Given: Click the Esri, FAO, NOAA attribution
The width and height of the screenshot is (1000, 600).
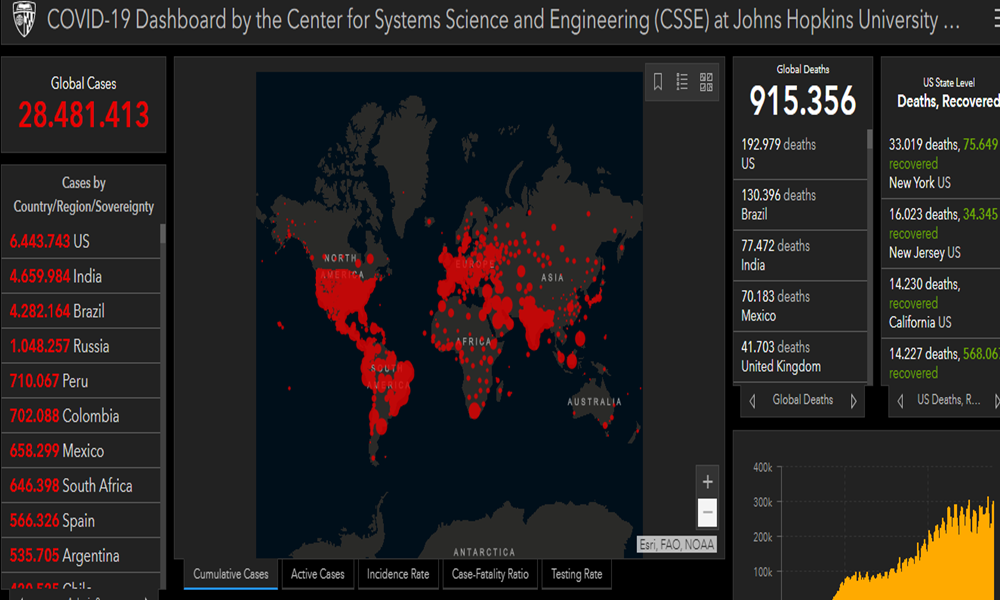Looking at the screenshot, I should [677, 545].
